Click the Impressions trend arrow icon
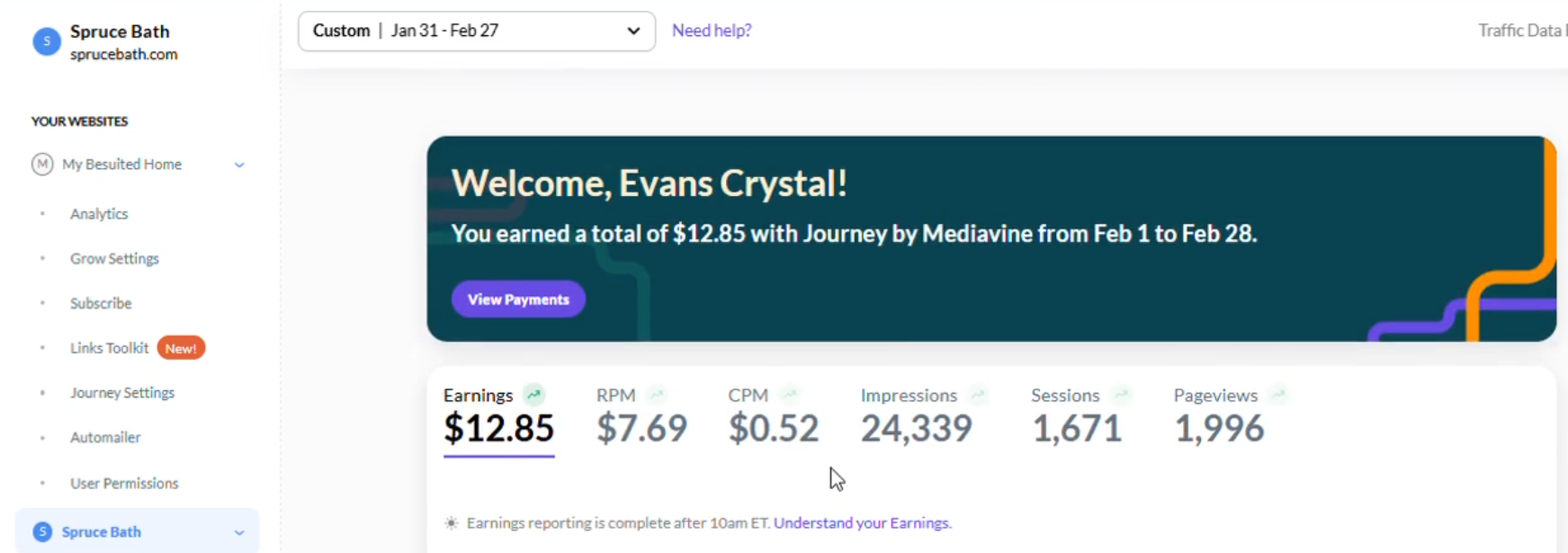 point(978,395)
